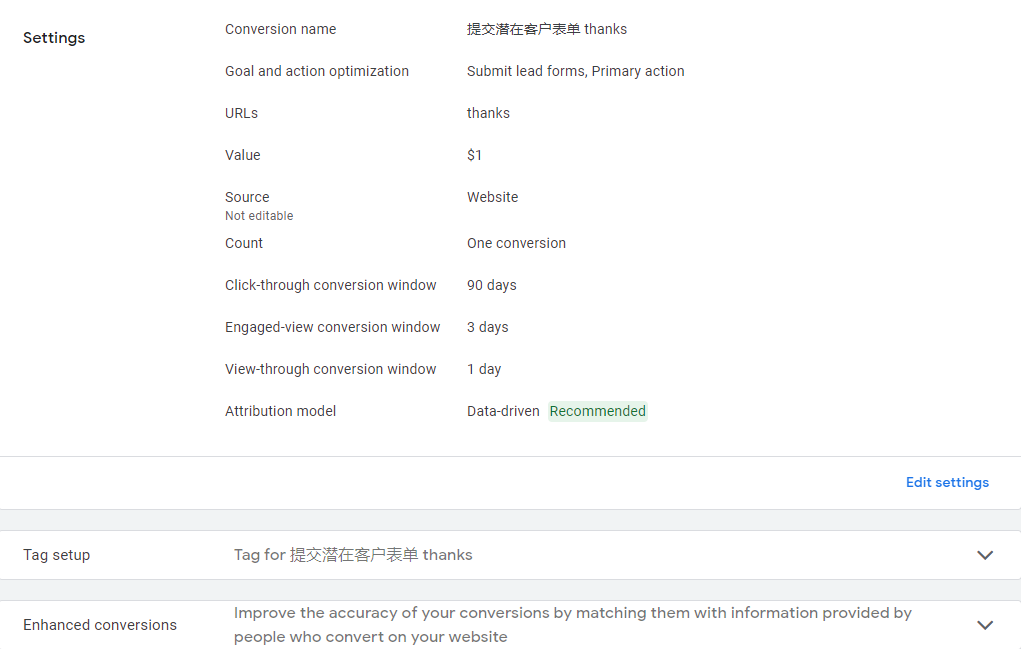Click the 90 days click-through window value
Image resolution: width=1021 pixels, height=649 pixels.
491,285
